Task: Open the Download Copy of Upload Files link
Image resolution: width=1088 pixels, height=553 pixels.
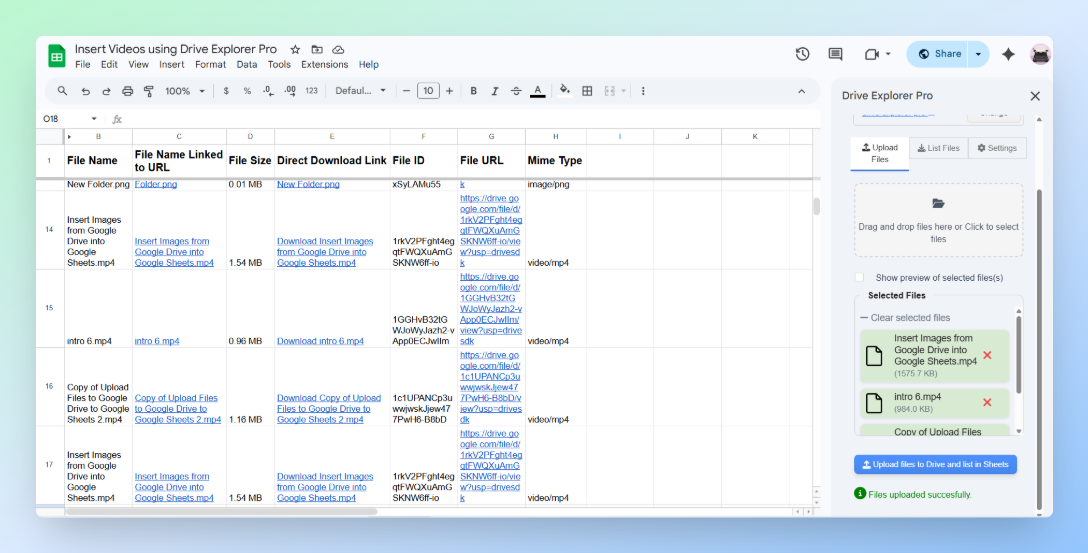Action: pyautogui.click(x=329, y=409)
